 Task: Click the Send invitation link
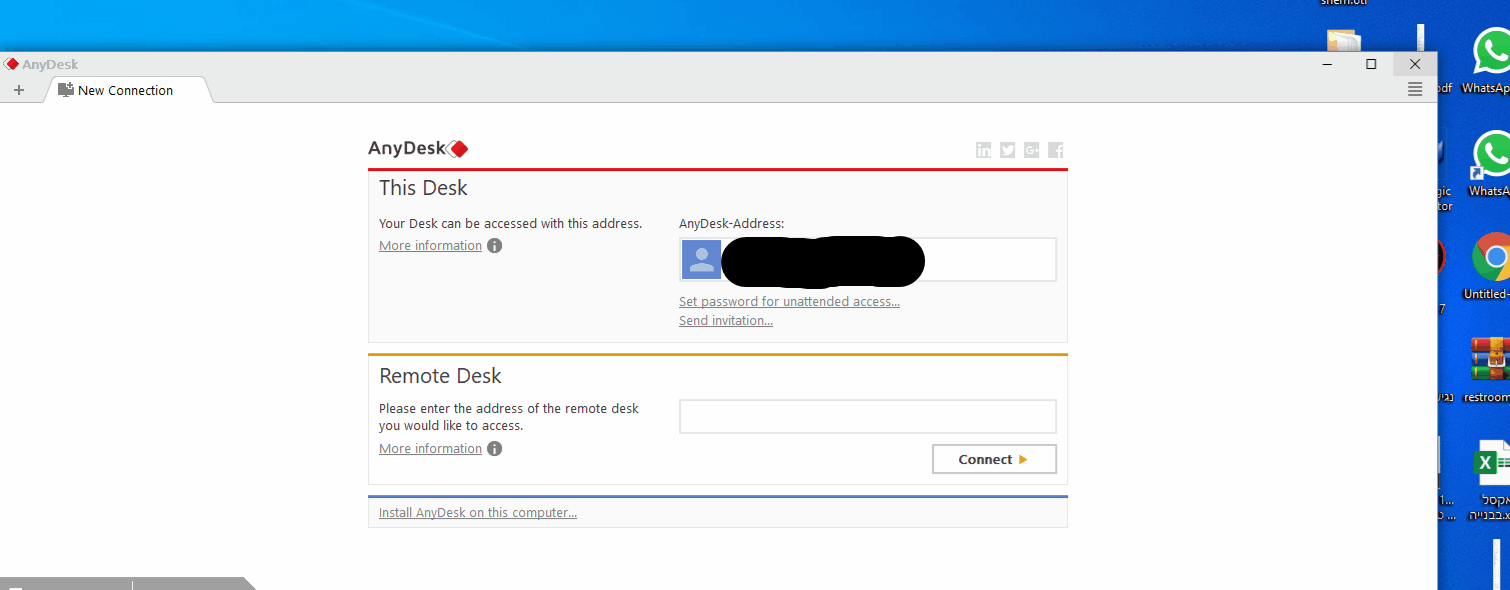click(726, 321)
